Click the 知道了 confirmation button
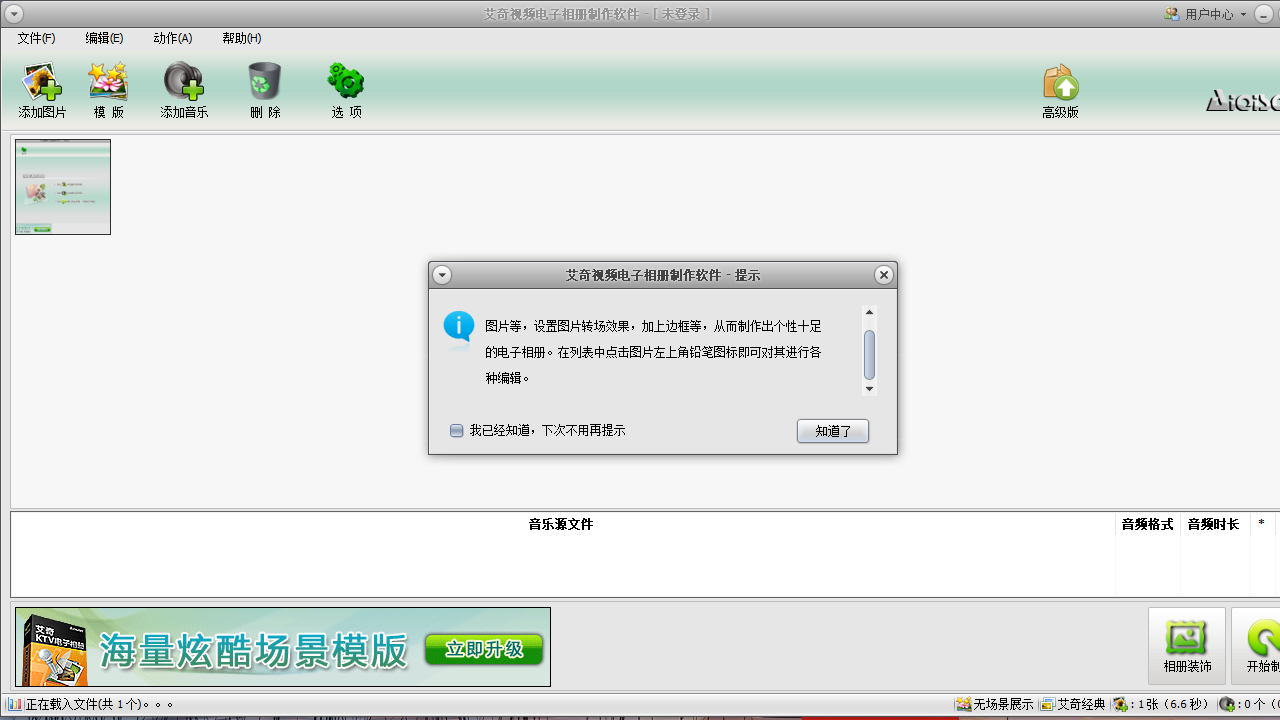Viewport: 1280px width, 720px height. 832,430
